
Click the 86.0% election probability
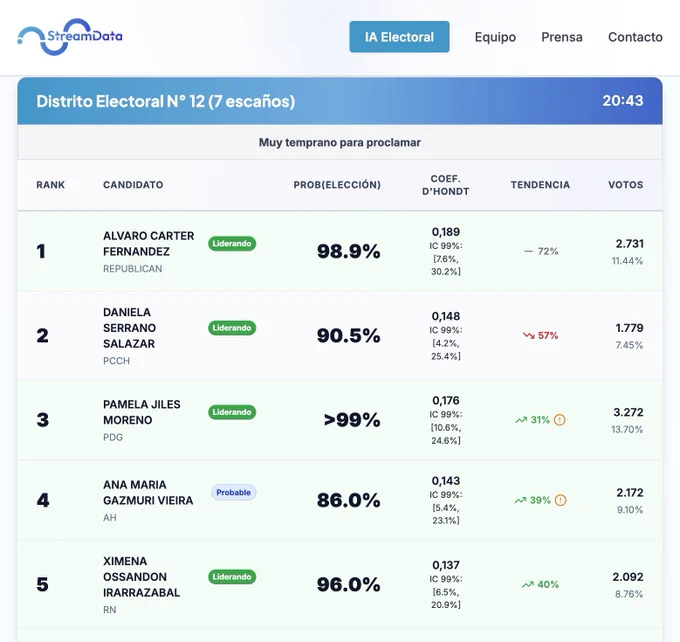pyautogui.click(x=348, y=500)
